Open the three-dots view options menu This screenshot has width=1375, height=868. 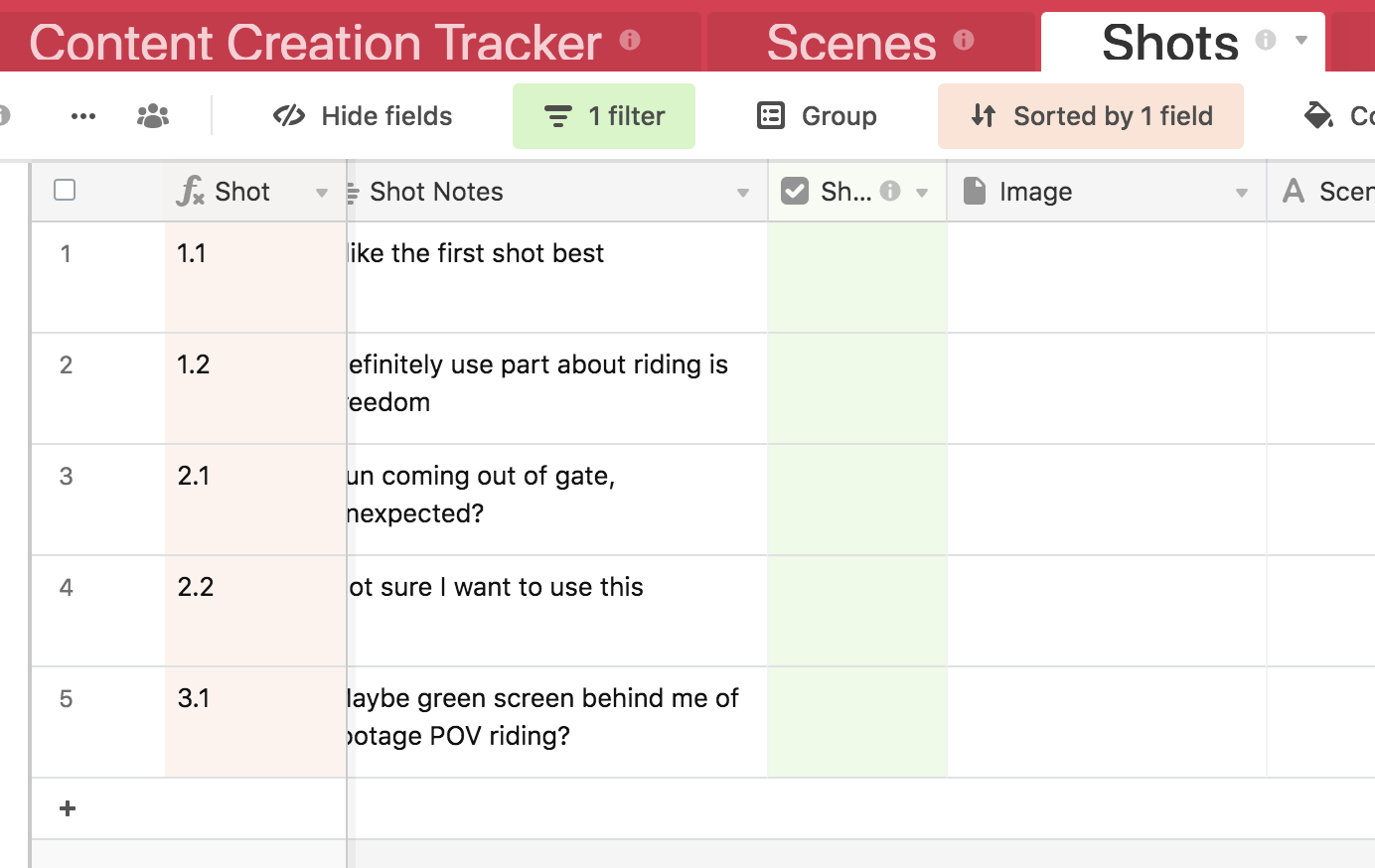click(83, 116)
